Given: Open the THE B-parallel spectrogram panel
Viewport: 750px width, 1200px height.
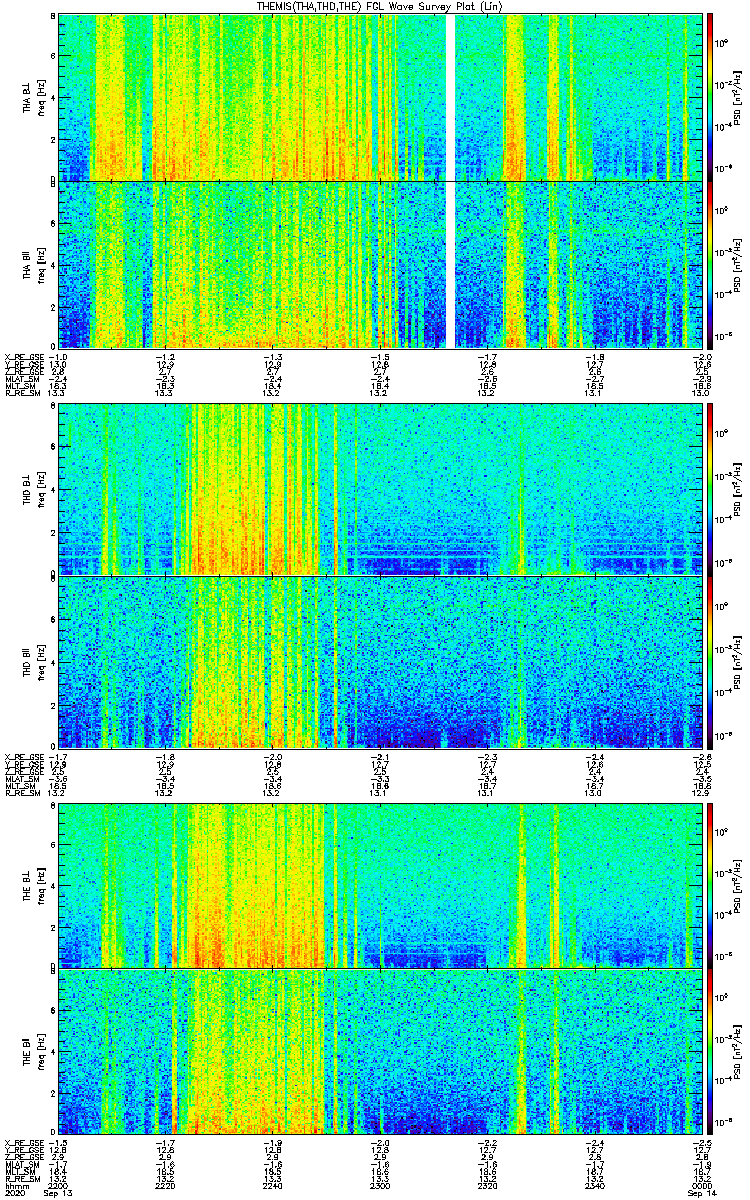Looking at the screenshot, I should point(379,1051).
